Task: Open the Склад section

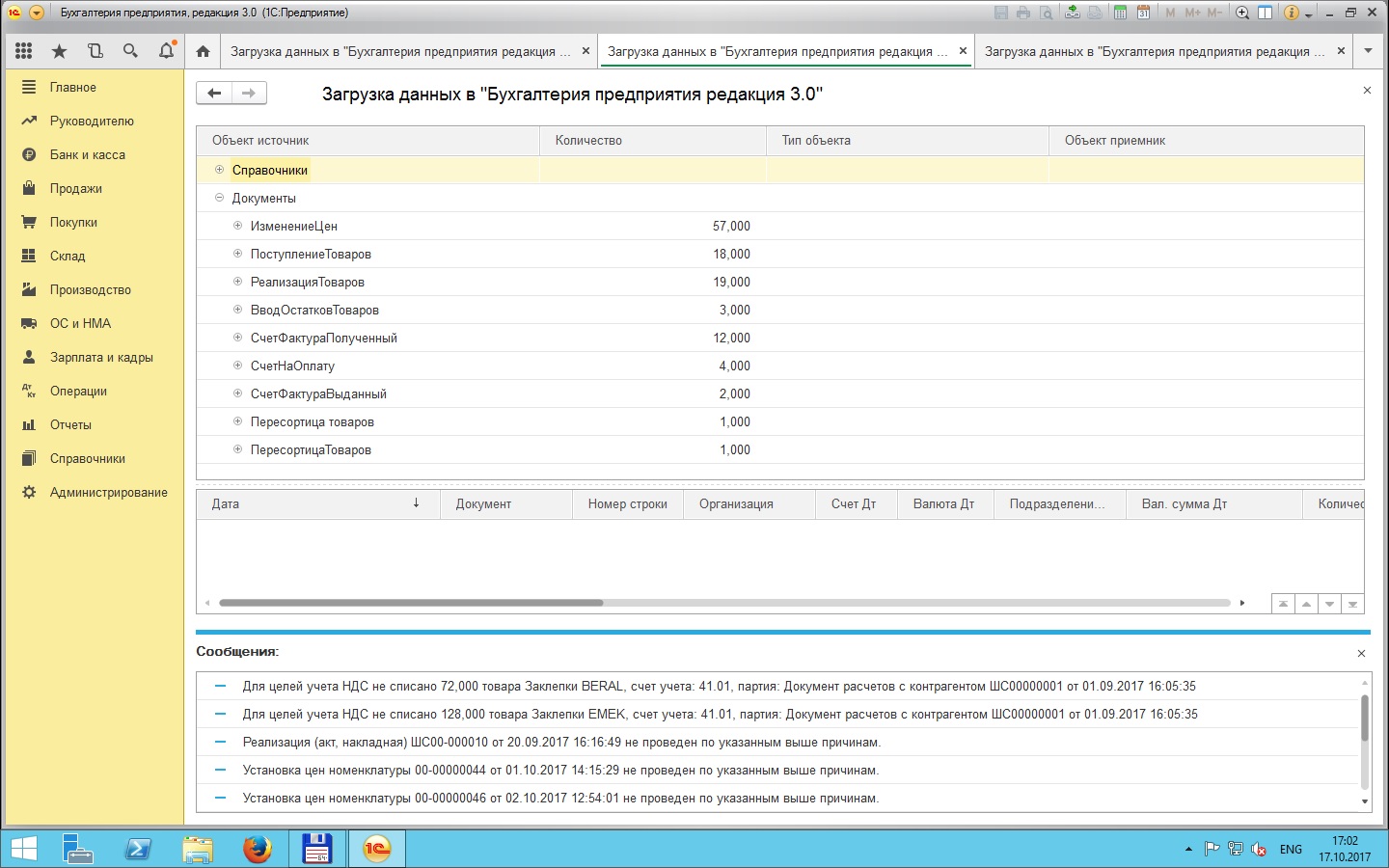Action: pos(94,256)
